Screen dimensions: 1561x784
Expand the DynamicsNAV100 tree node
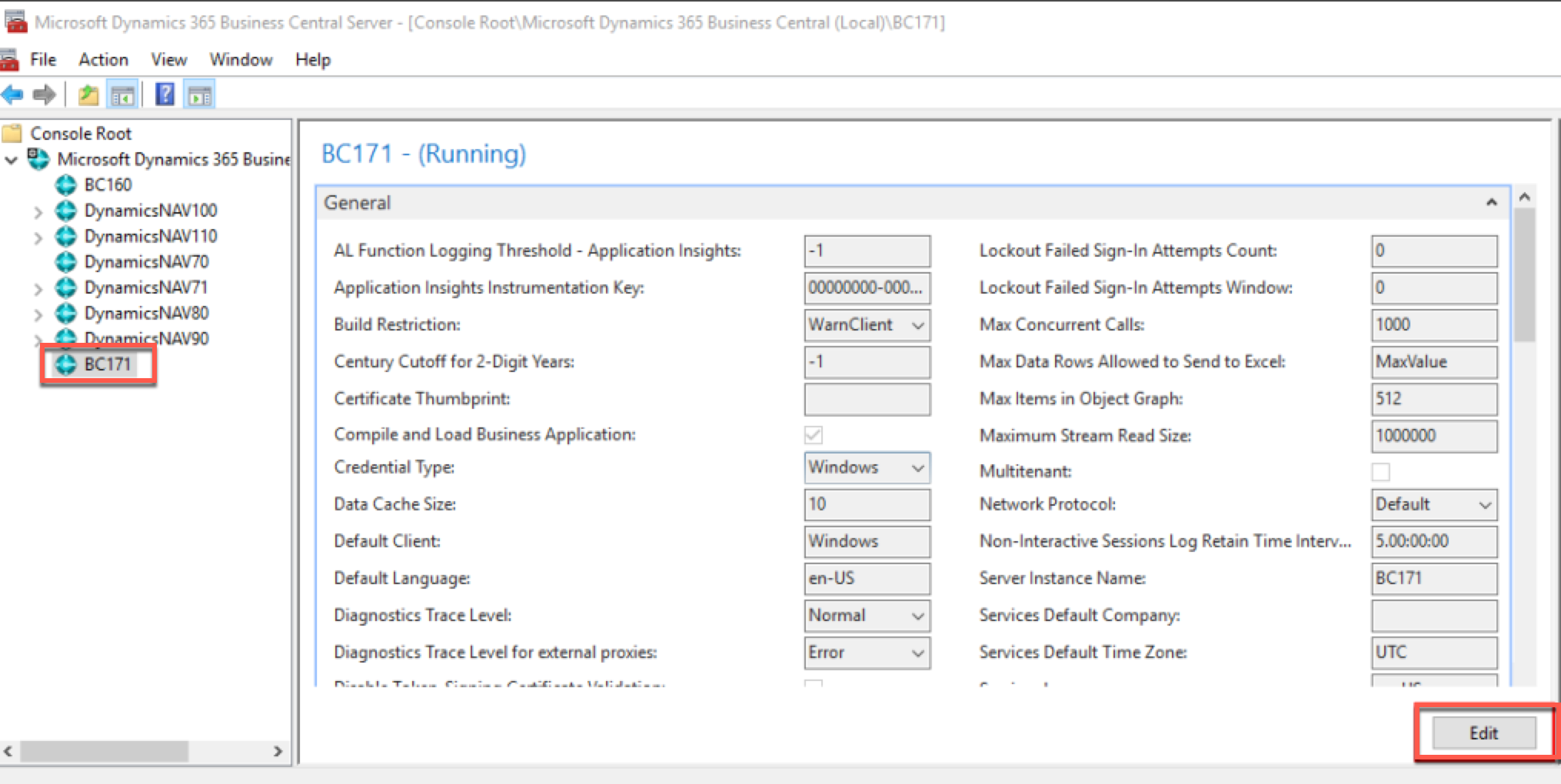point(38,212)
